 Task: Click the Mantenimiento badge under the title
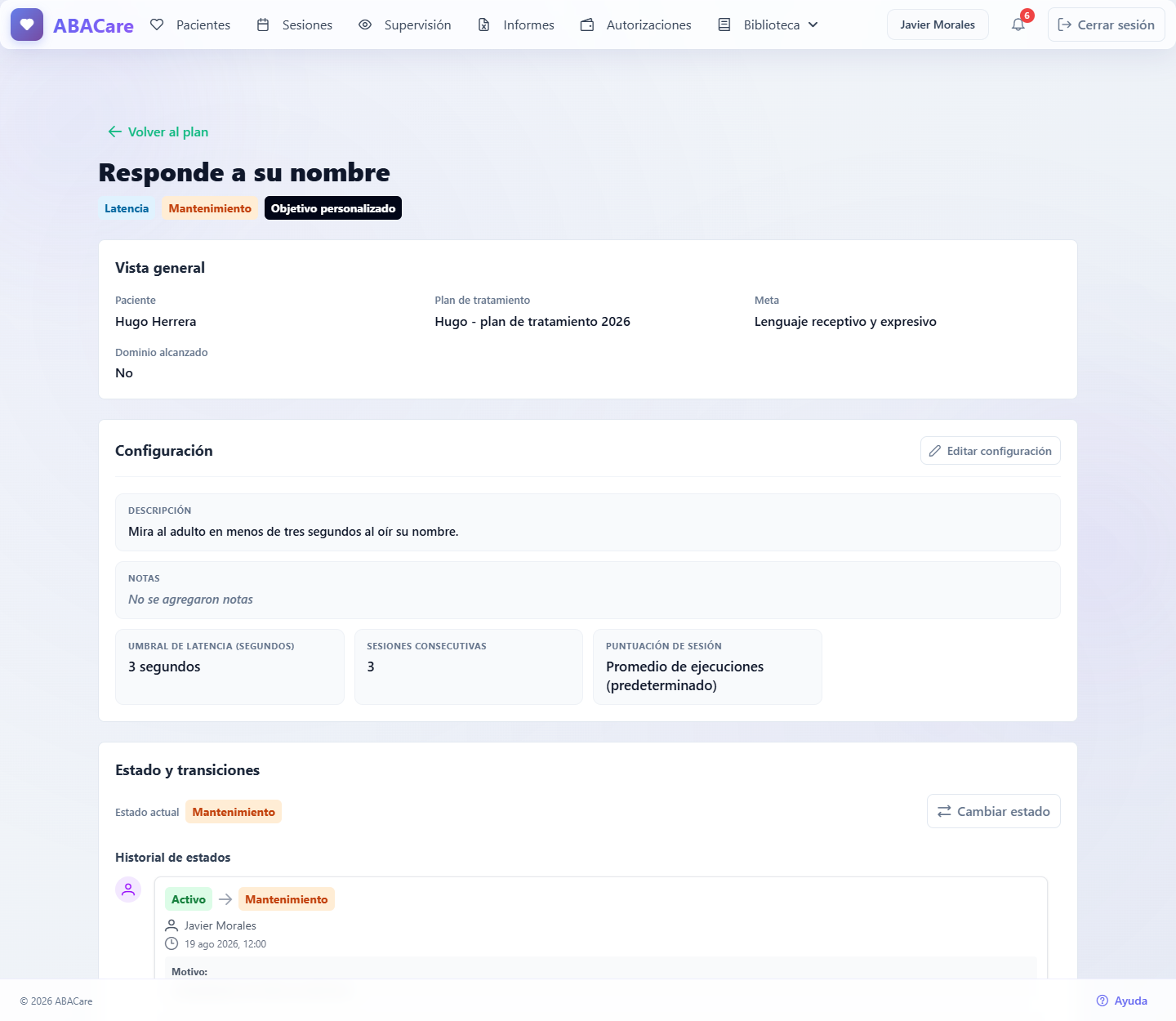point(210,208)
